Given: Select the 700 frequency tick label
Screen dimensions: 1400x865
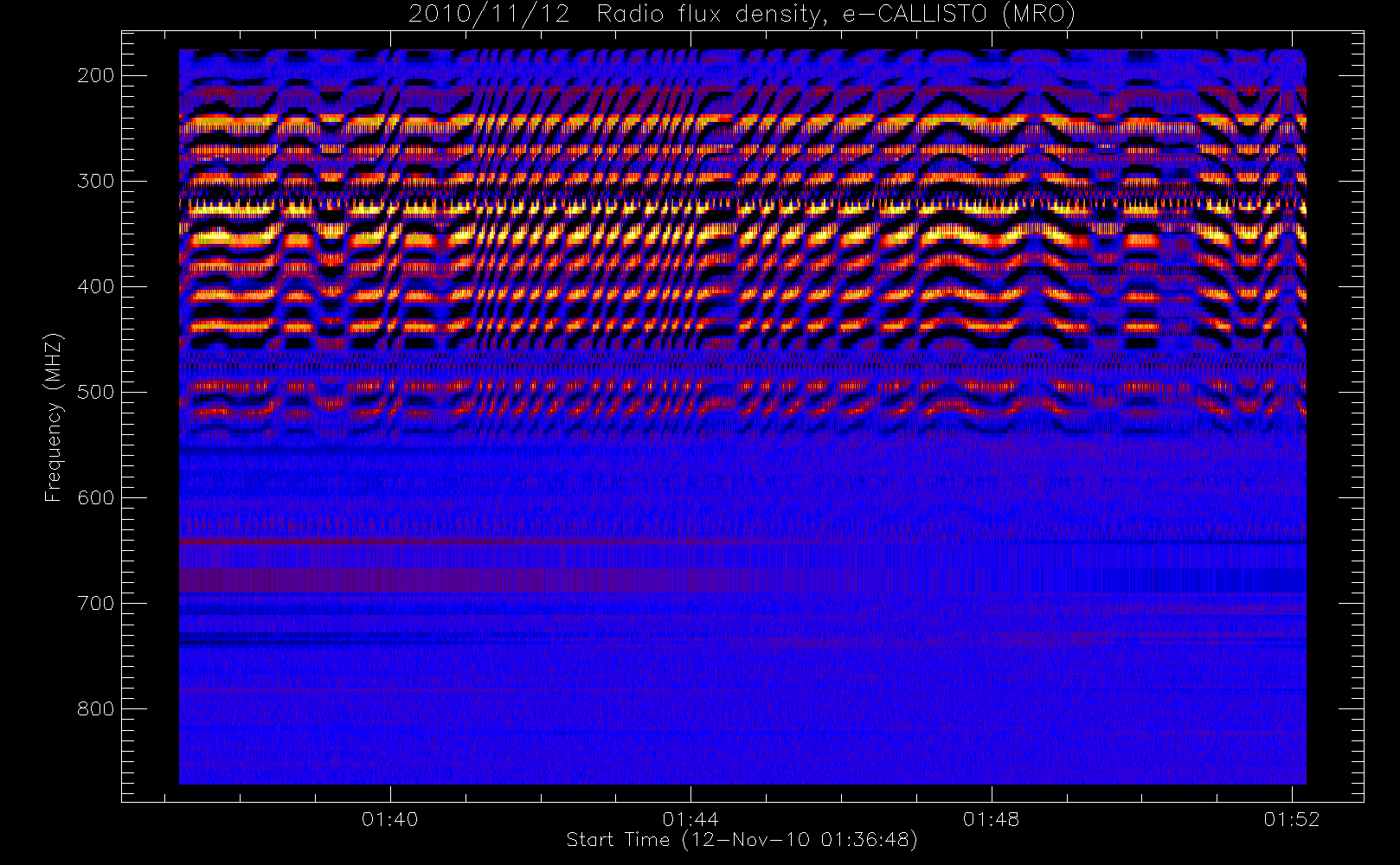Looking at the screenshot, I should pyautogui.click(x=95, y=603).
